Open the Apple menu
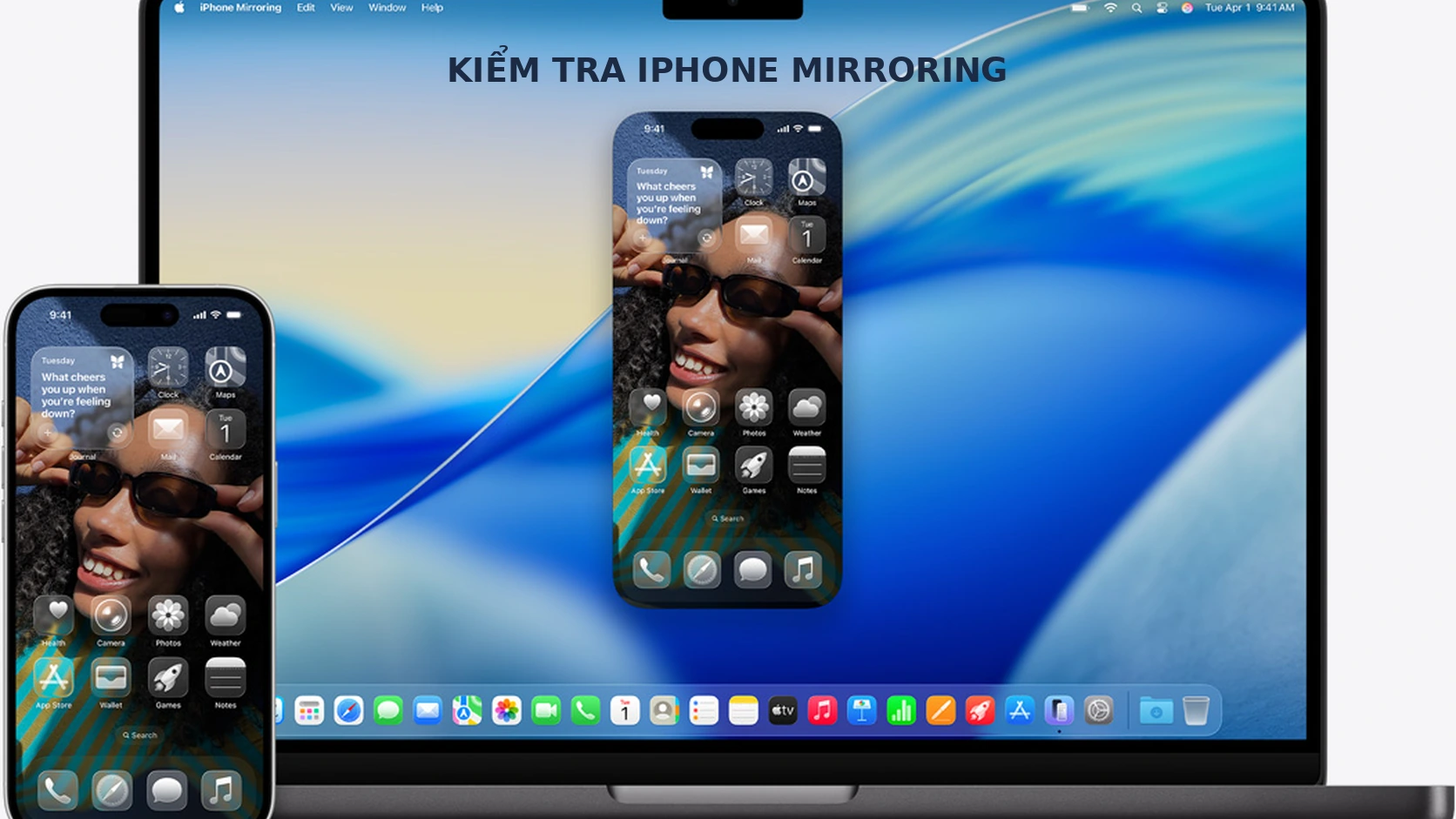 point(179,8)
